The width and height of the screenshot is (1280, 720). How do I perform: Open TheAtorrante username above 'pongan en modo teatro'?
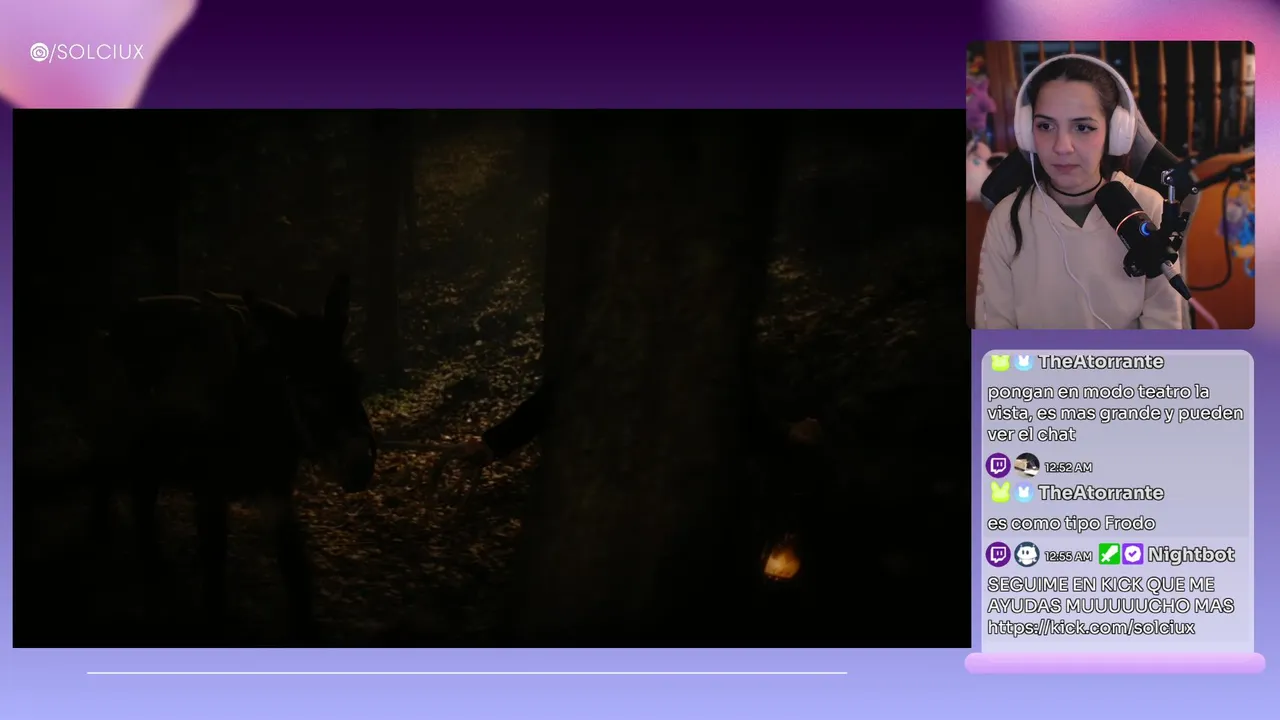(x=1100, y=361)
